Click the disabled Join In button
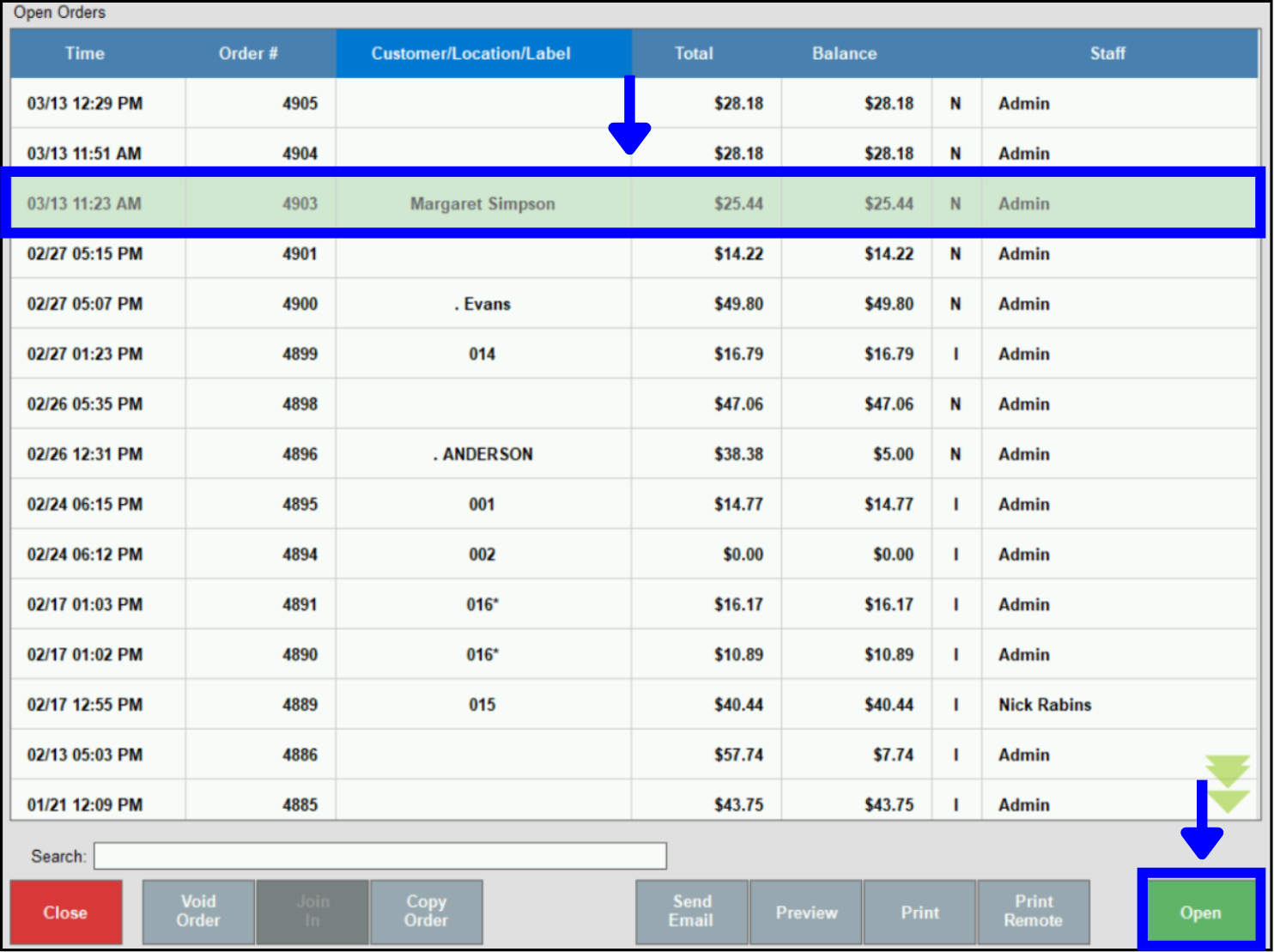 (312, 912)
